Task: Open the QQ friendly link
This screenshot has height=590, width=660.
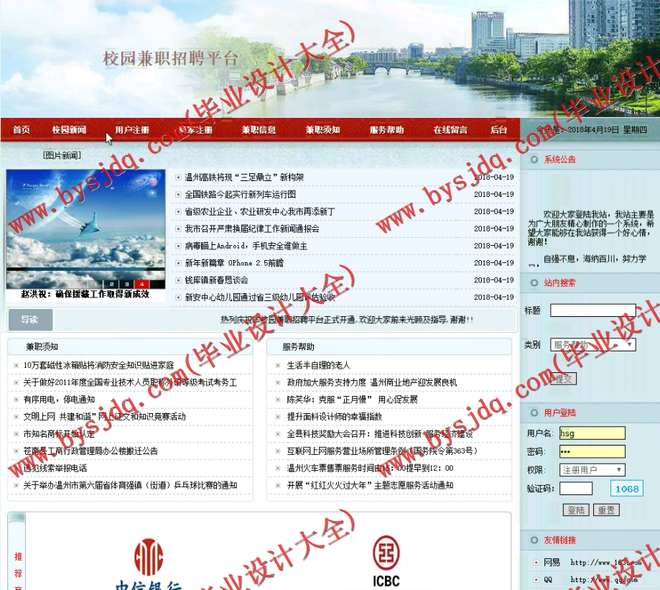Action: click(548, 579)
